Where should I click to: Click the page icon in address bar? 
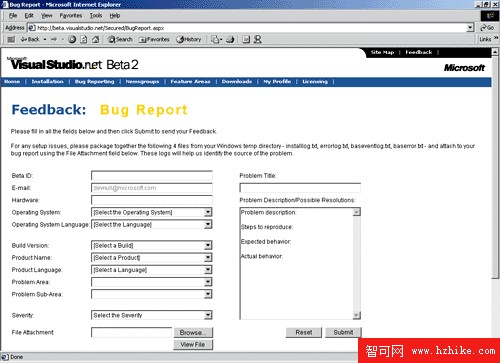[x=32, y=28]
